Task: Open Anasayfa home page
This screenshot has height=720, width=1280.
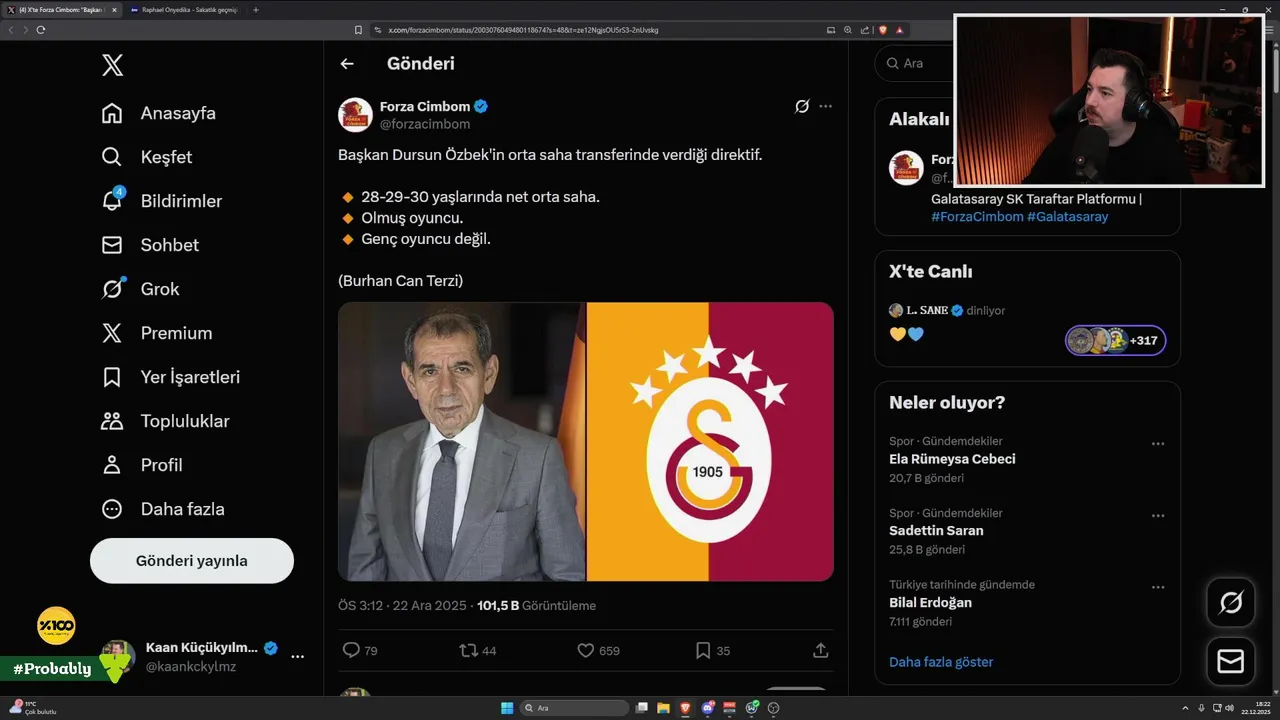Action: point(159,113)
